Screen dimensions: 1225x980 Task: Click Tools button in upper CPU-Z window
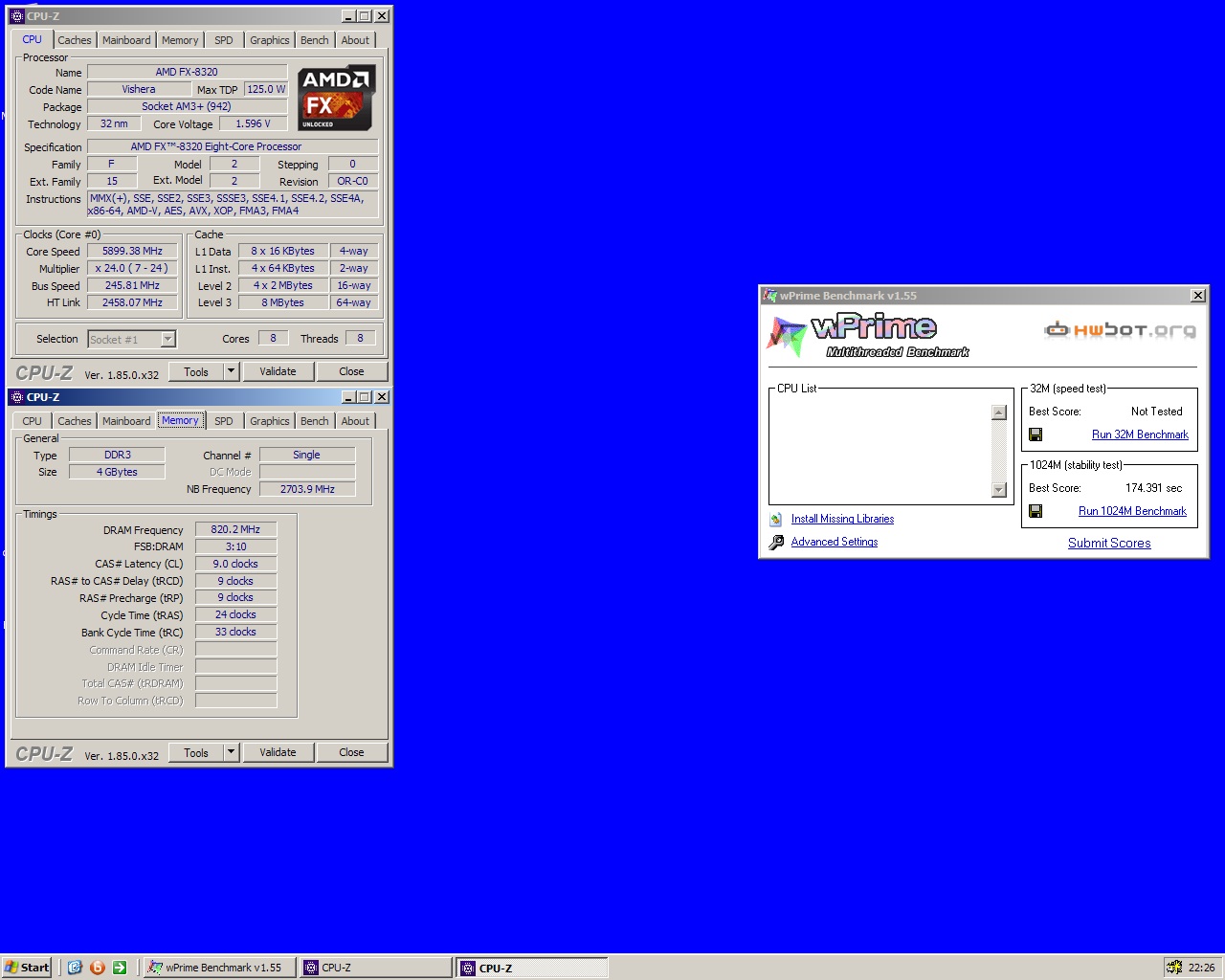[196, 371]
